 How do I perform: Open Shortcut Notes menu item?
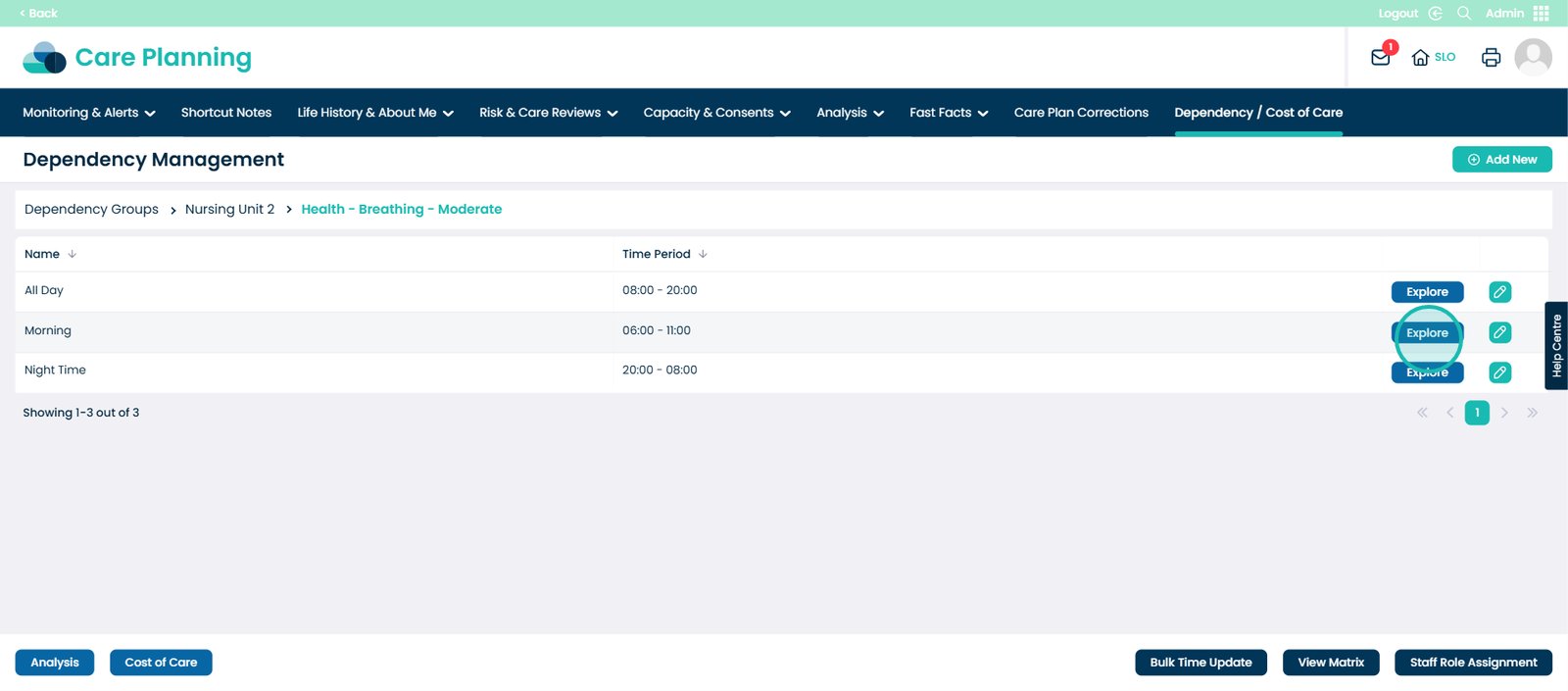226,113
